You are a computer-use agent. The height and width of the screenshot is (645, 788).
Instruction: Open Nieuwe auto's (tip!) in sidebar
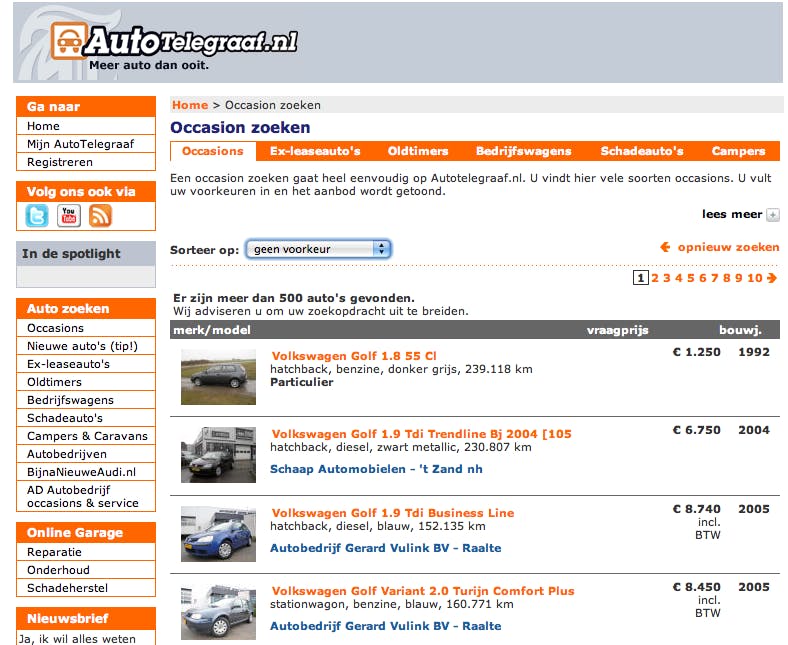click(86, 346)
